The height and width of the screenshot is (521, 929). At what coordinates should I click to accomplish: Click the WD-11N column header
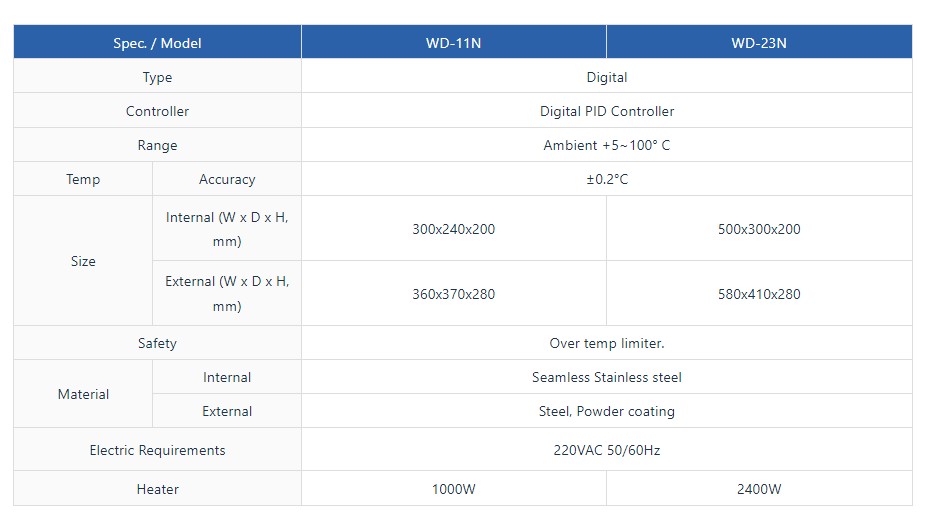coord(453,43)
